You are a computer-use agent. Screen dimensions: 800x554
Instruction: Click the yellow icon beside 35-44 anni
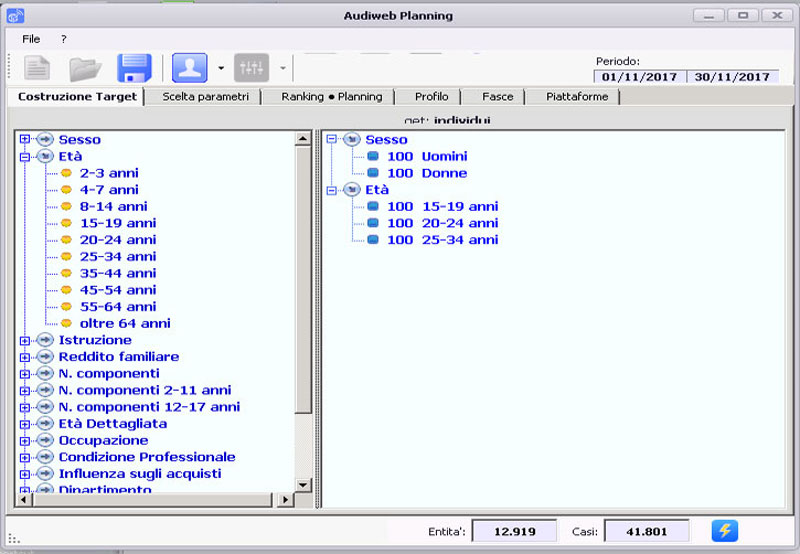click(x=66, y=274)
